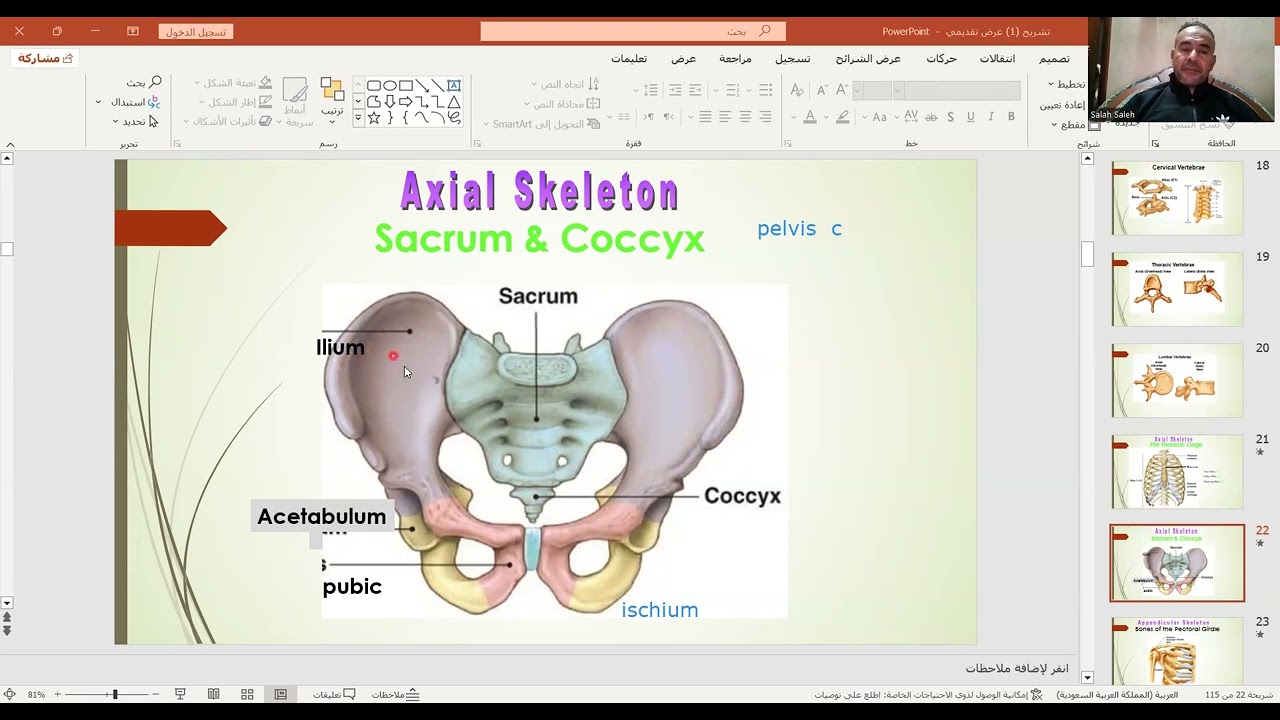The image size is (1280, 720).
Task: Click the Bold formatting button
Action: (x=1011, y=117)
